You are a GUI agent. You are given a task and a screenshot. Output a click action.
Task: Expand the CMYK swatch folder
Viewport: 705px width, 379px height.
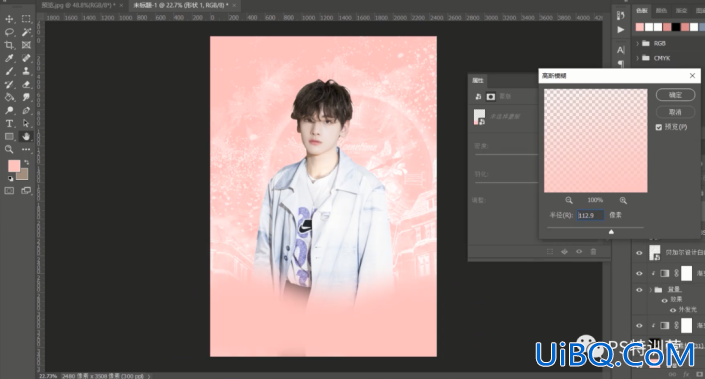tap(637, 58)
